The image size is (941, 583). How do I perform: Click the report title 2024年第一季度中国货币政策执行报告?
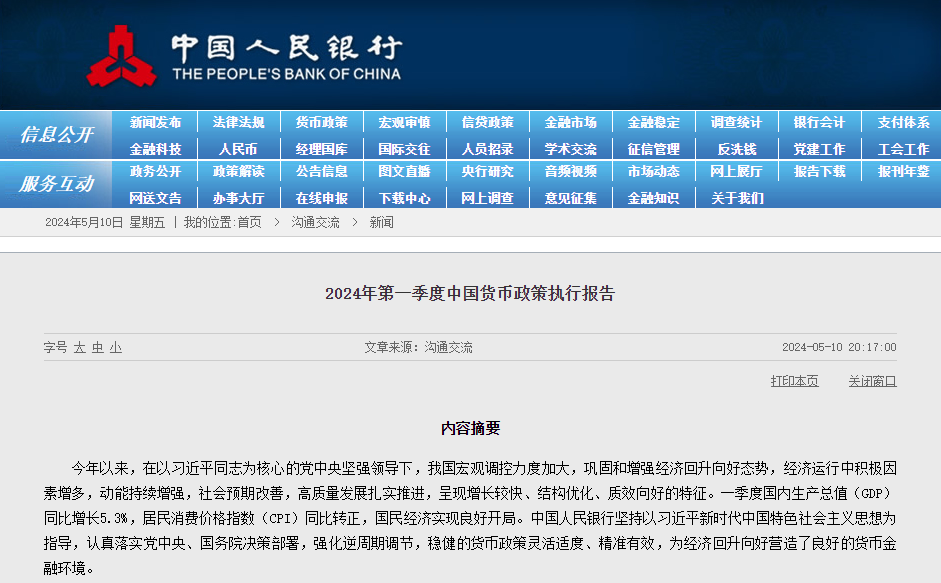coord(470,294)
